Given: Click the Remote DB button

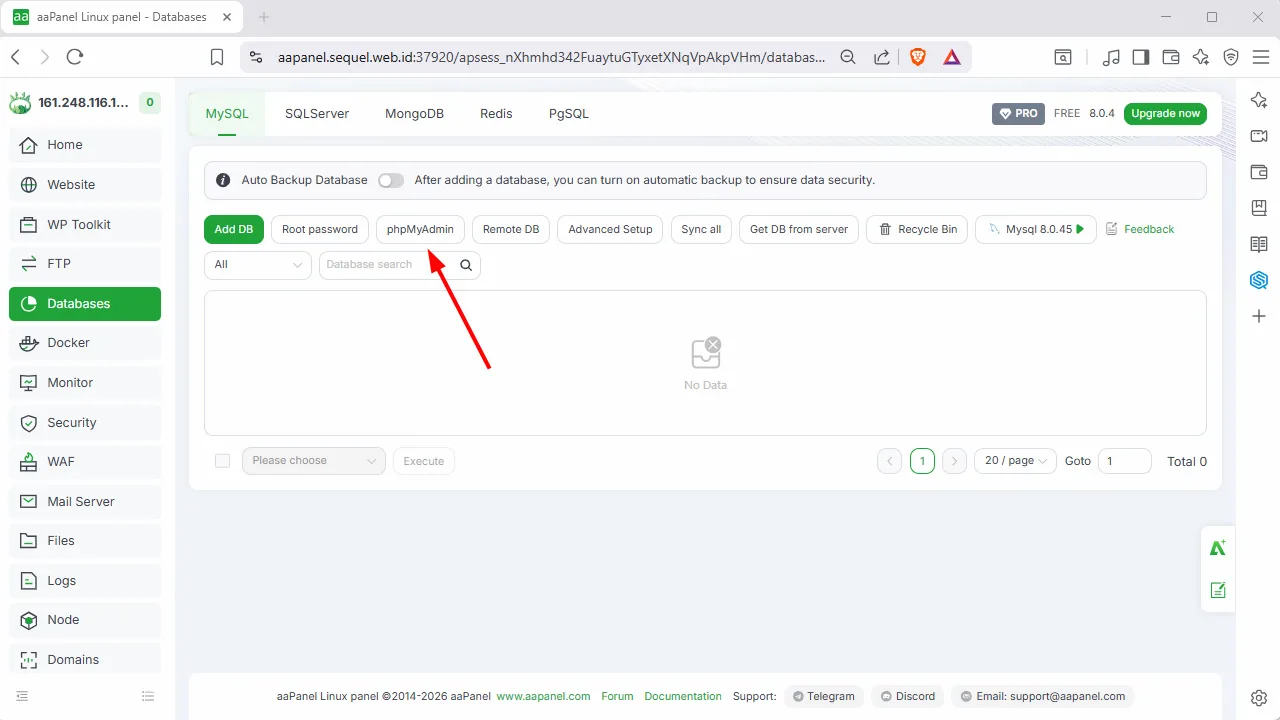Looking at the screenshot, I should click(x=511, y=229).
